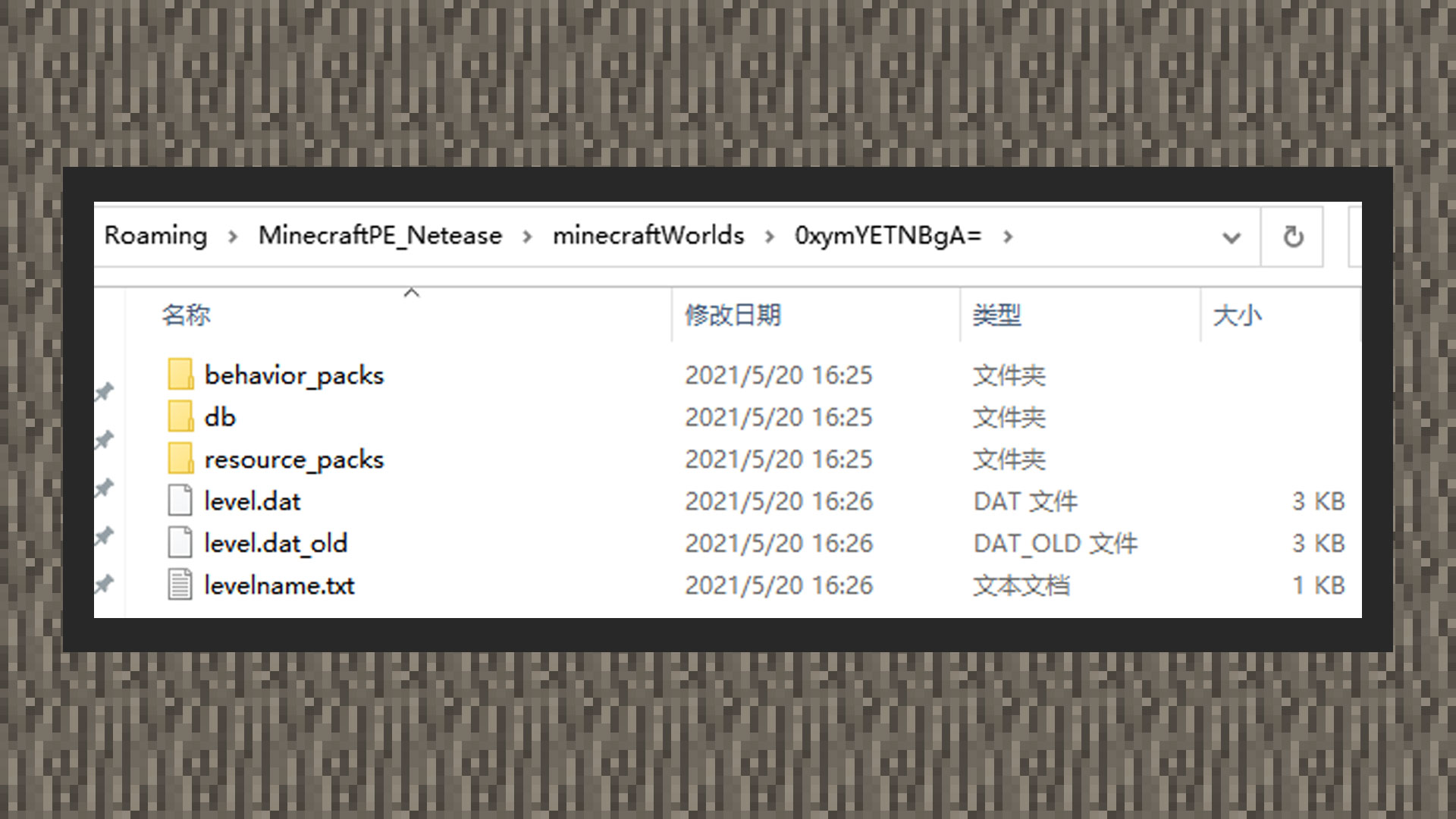Screen dimensions: 1456x819
Task: Select the level.dat_old file icon
Action: (x=180, y=543)
